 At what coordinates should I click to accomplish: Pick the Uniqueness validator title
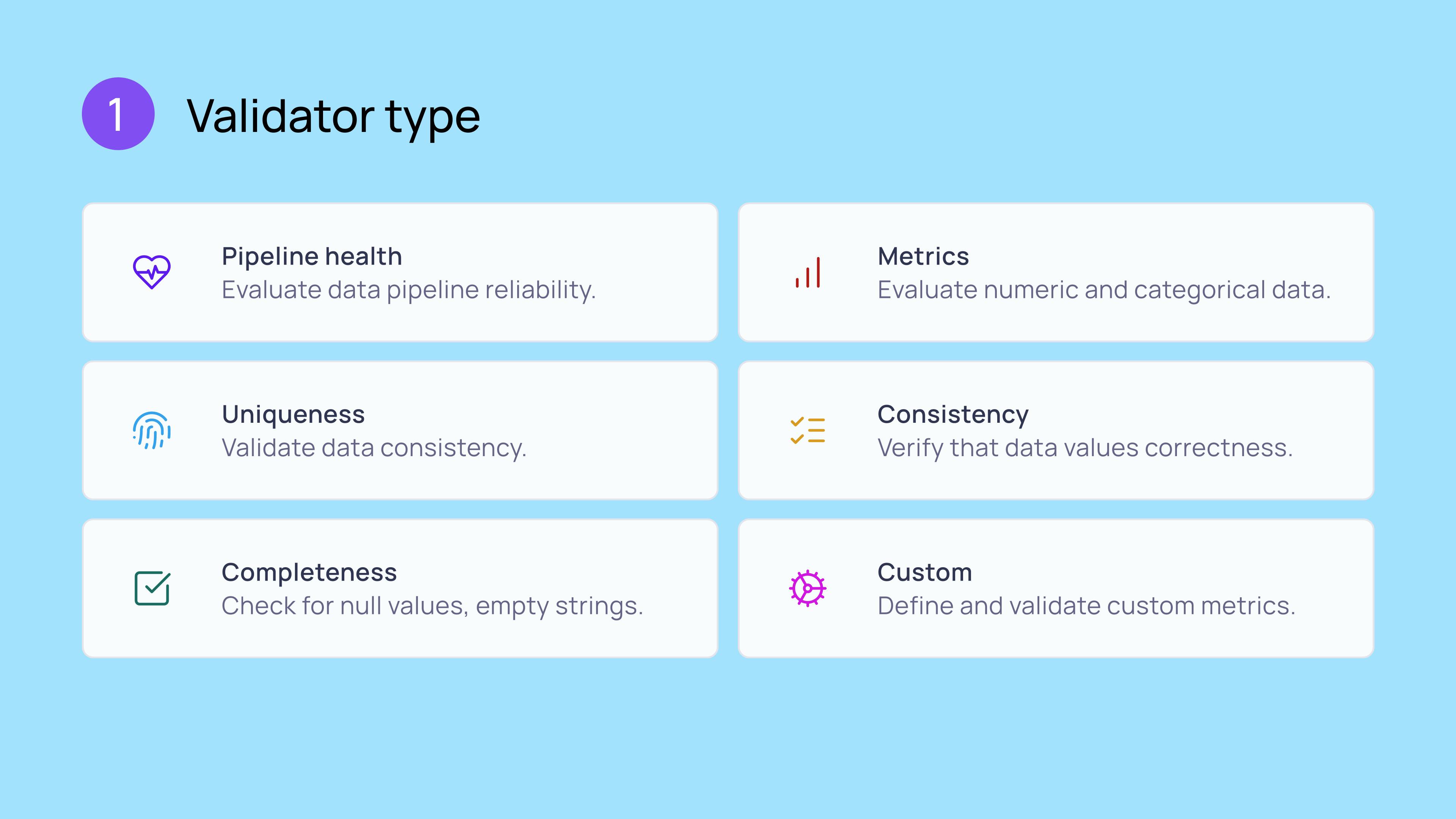tap(293, 414)
